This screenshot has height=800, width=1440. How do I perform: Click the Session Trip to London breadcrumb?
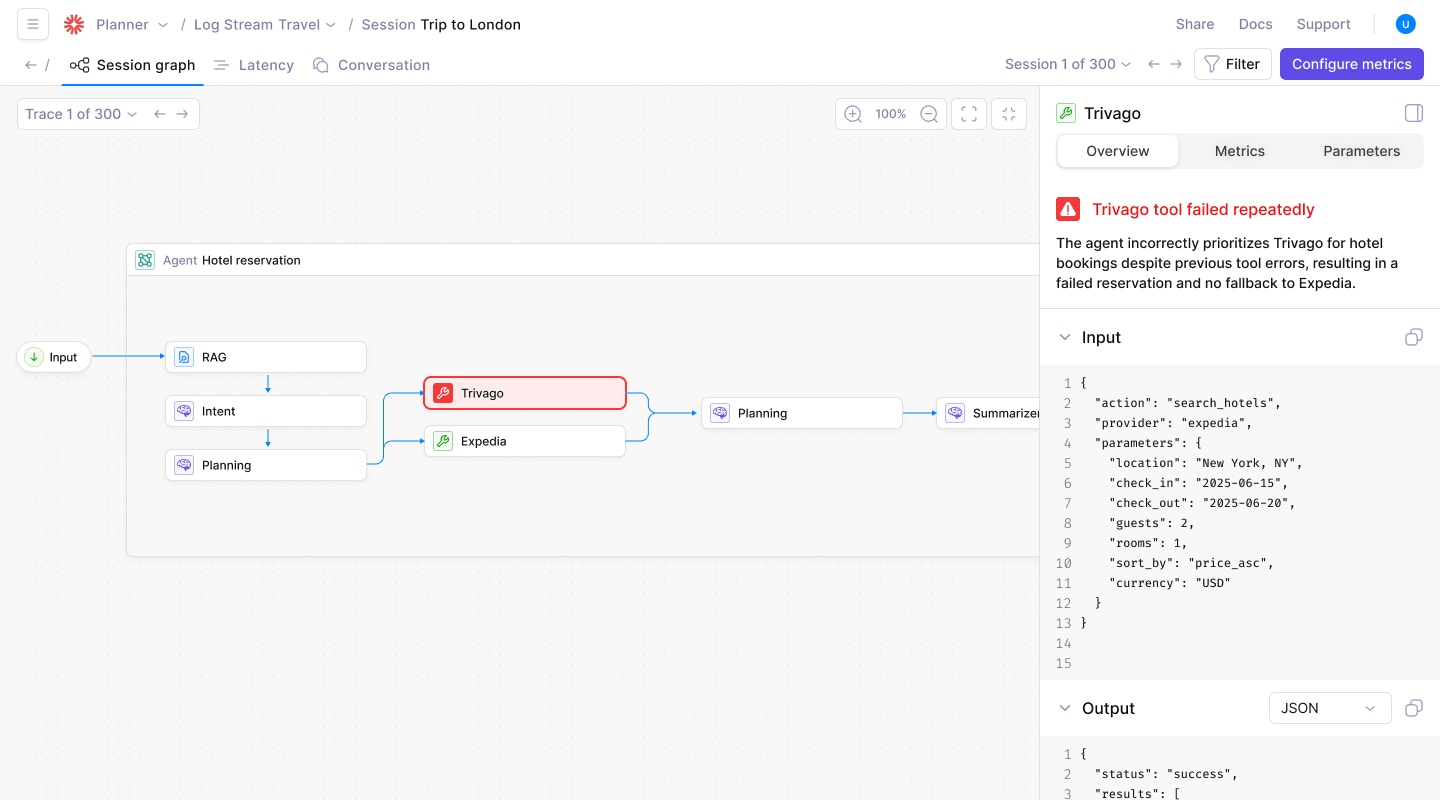[441, 25]
